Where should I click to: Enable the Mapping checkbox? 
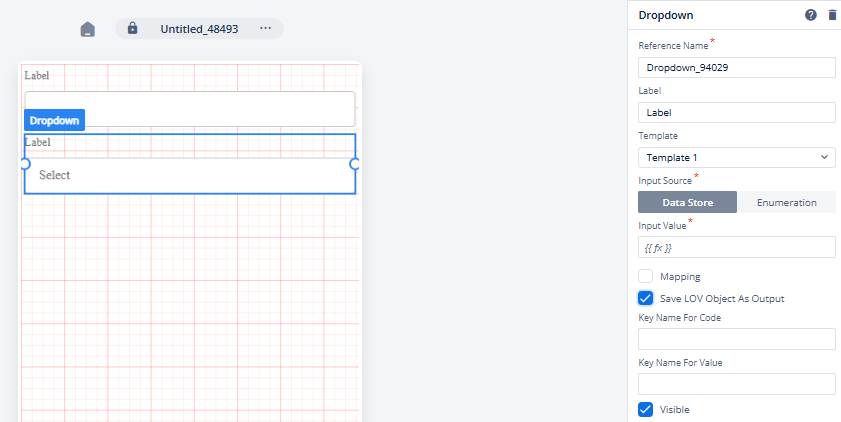645,276
